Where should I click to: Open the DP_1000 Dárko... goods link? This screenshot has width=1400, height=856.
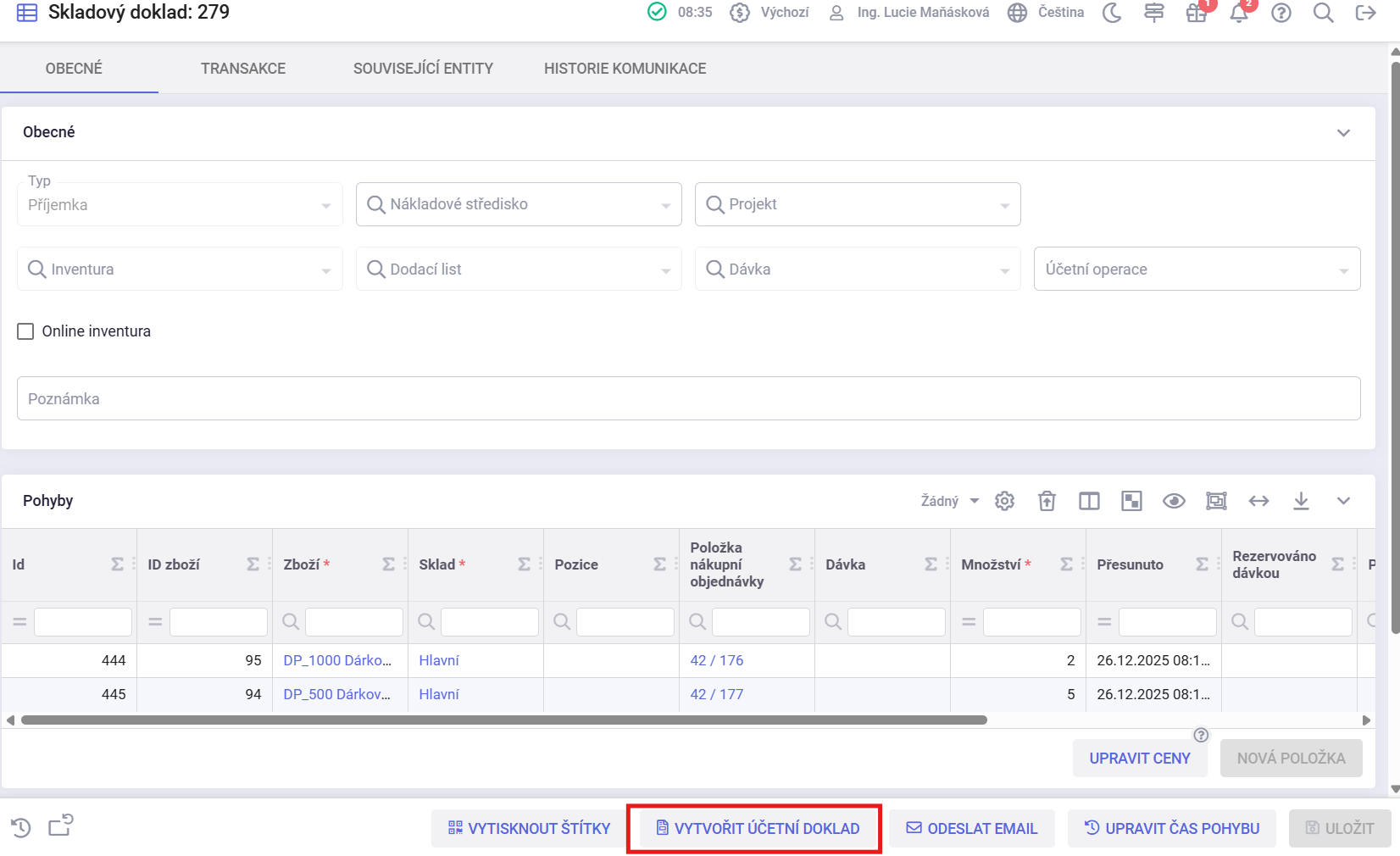337,660
